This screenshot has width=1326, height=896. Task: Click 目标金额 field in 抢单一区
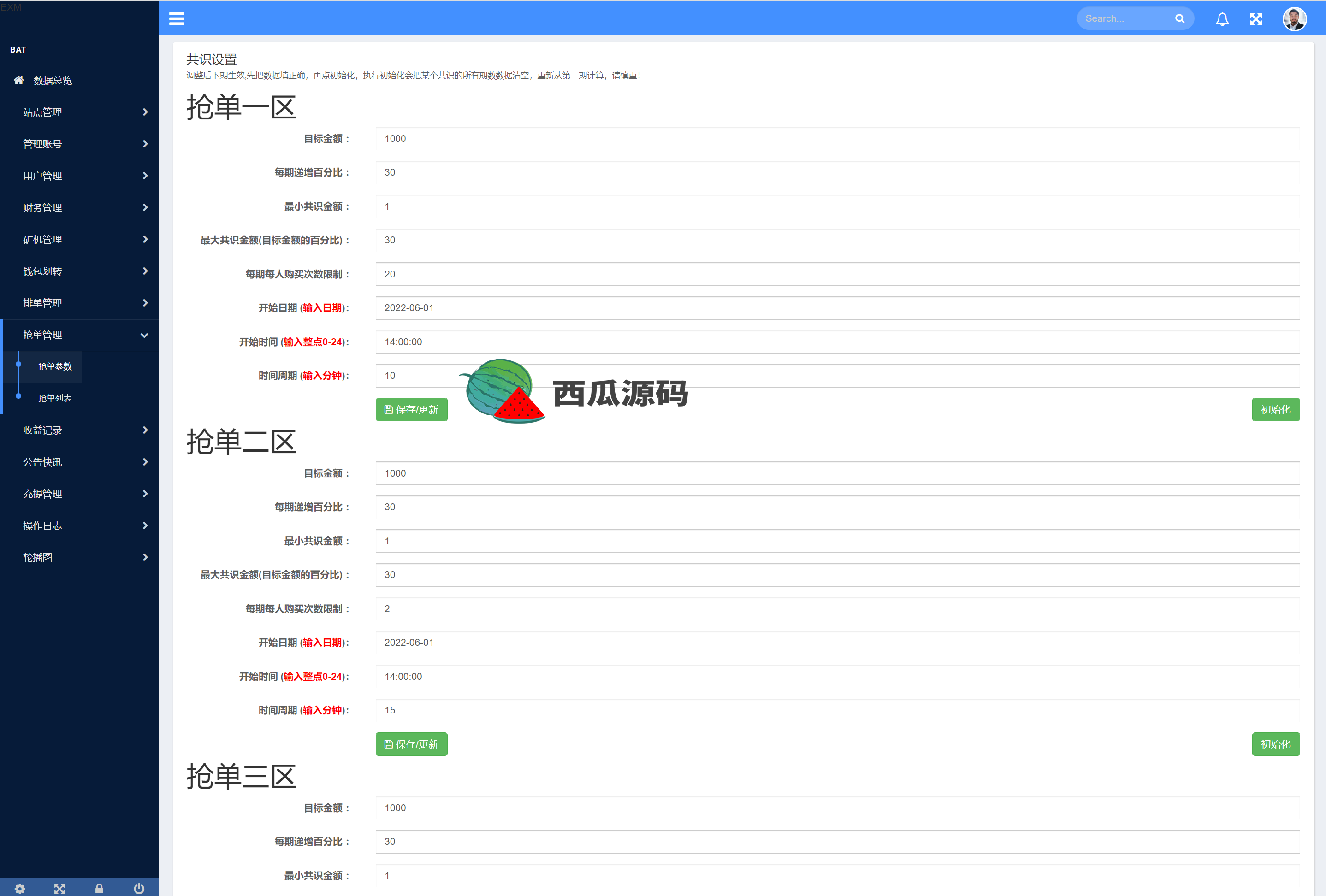pos(837,139)
